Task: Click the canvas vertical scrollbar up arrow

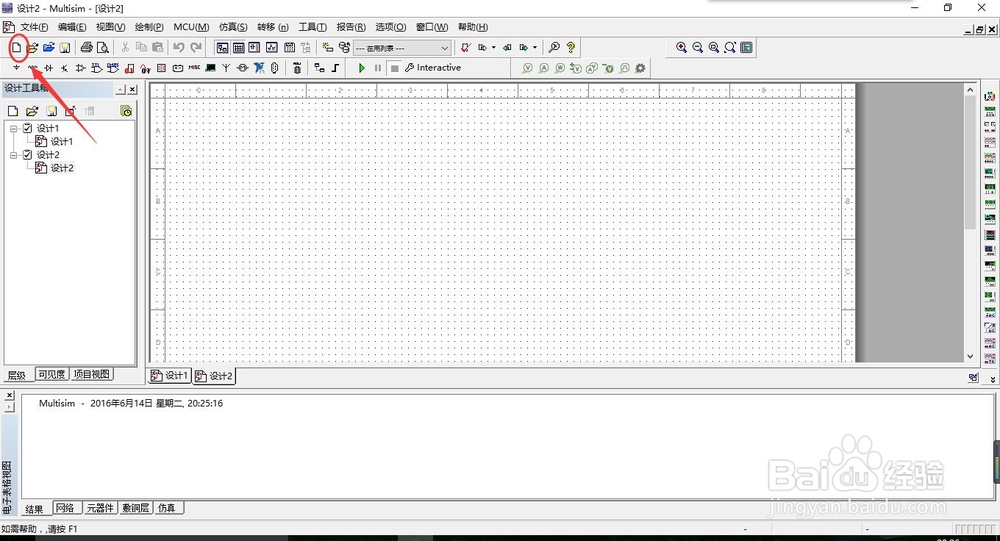Action: [970, 90]
